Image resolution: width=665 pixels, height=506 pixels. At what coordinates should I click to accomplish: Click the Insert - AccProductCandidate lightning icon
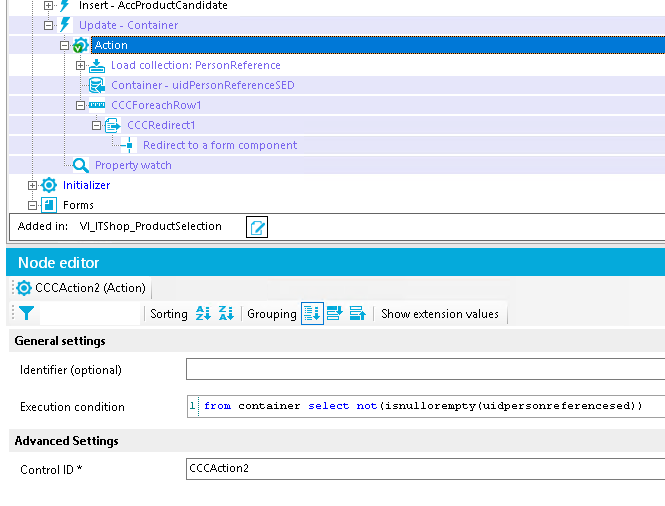[x=64, y=6]
